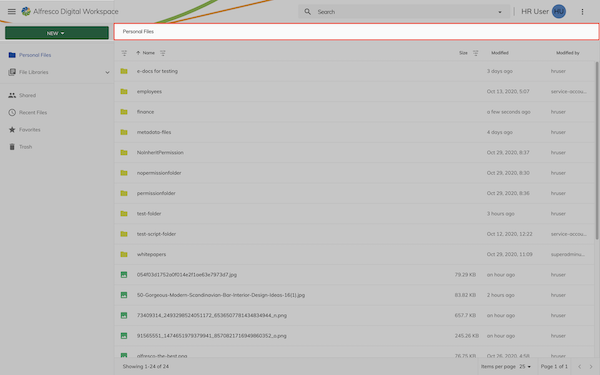Click the Shared people icon

12,95
